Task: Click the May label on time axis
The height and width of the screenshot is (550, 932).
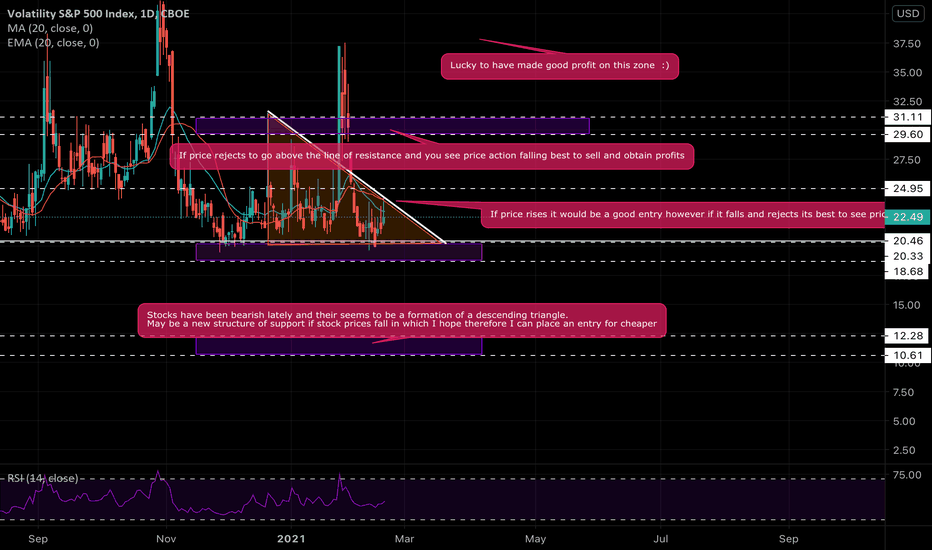Action: click(535, 539)
